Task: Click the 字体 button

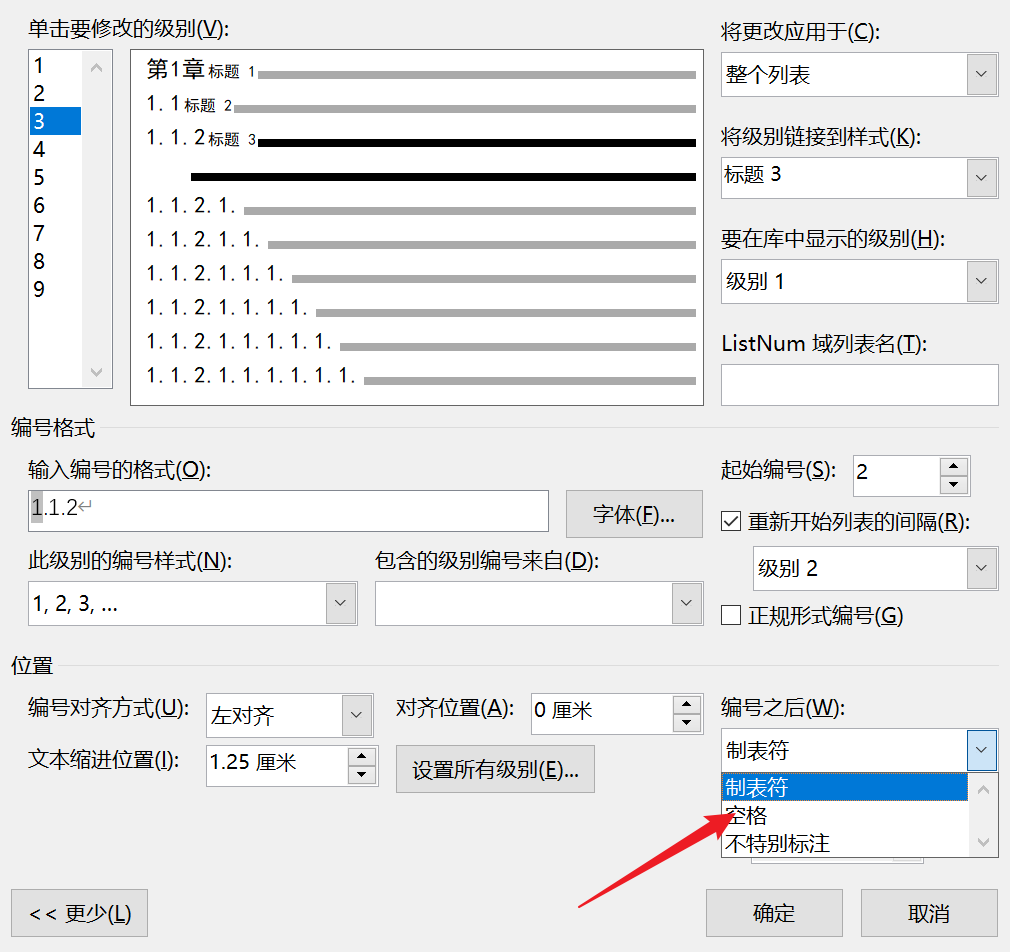Action: pyautogui.click(x=634, y=514)
